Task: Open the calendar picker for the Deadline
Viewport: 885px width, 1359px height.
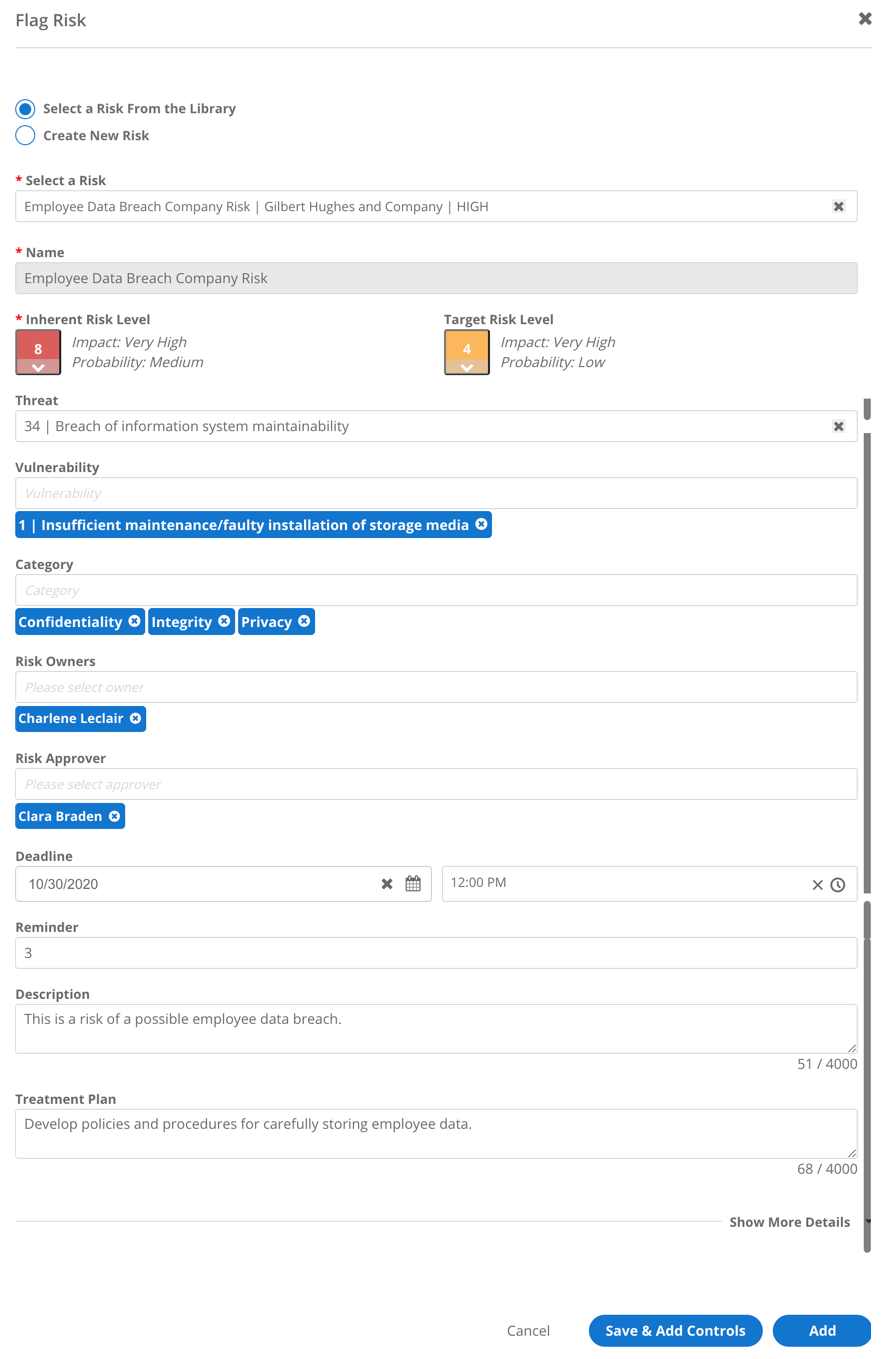Action: click(413, 883)
